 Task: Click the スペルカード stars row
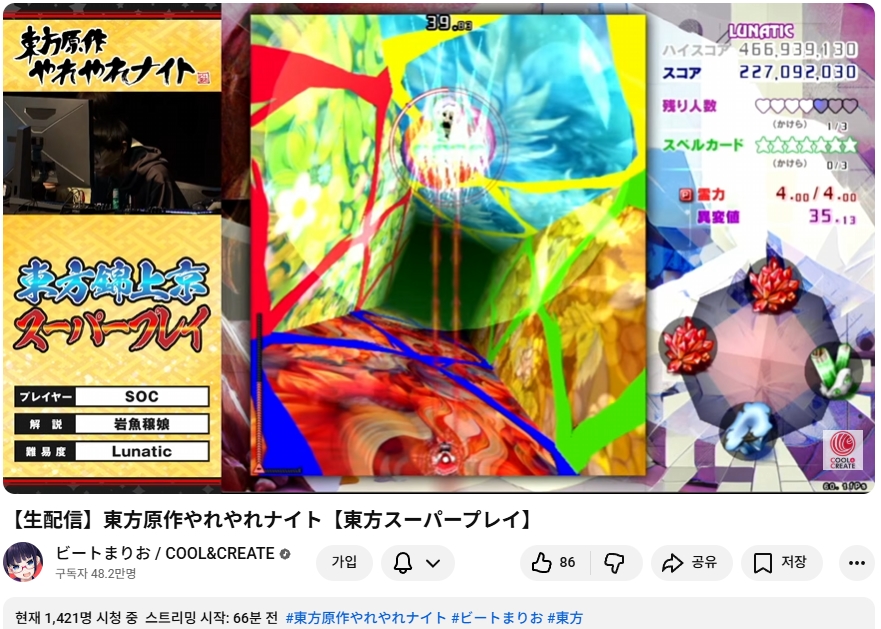coord(806,145)
